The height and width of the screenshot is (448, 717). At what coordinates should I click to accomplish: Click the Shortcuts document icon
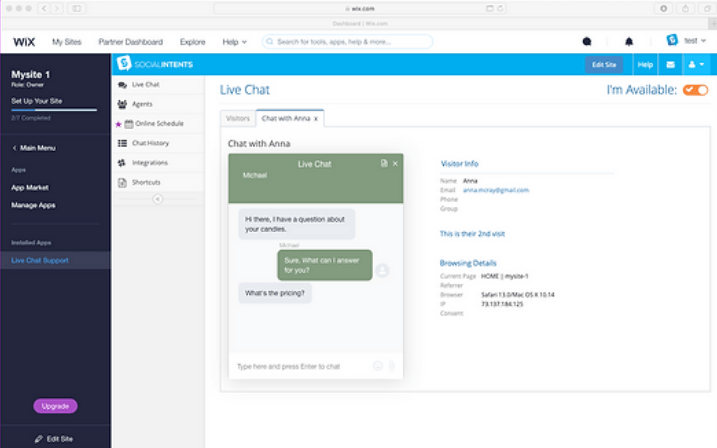(122, 182)
